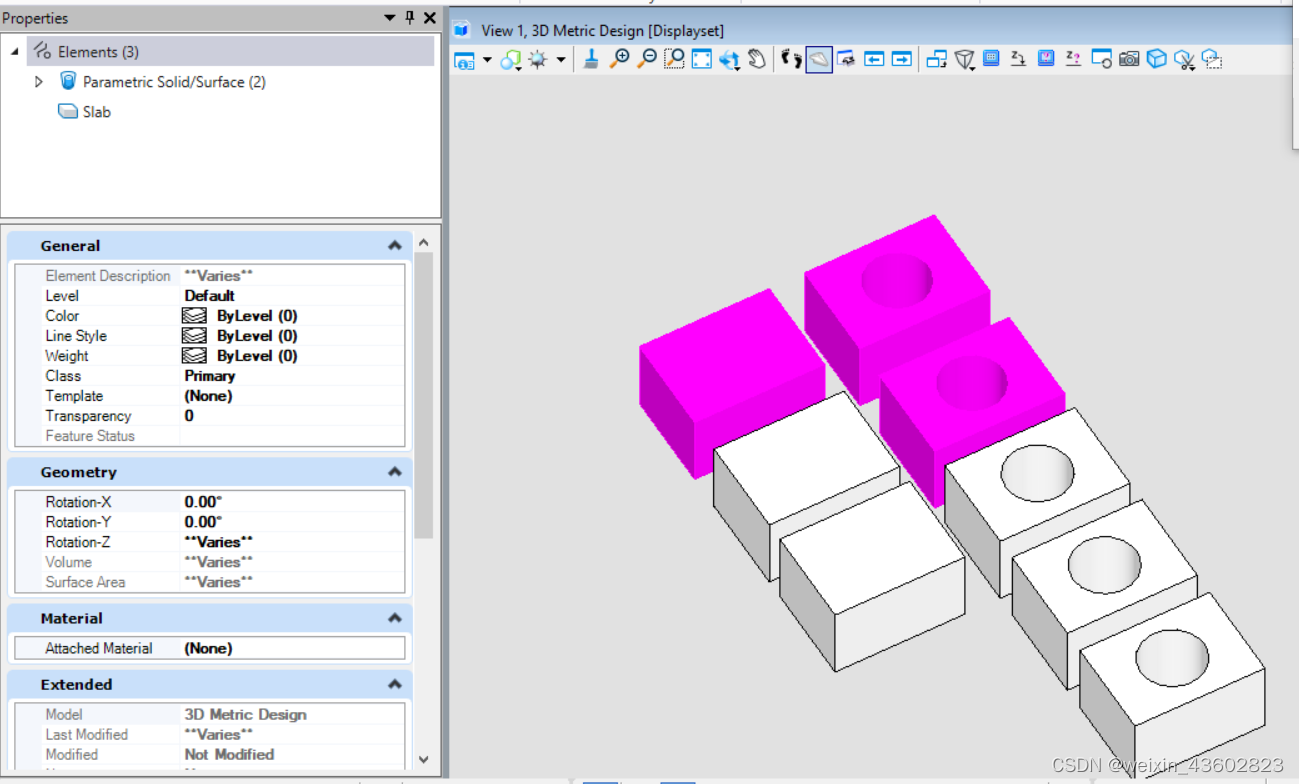The height and width of the screenshot is (784, 1299).
Task: Click the Copy View icon
Action: point(936,60)
